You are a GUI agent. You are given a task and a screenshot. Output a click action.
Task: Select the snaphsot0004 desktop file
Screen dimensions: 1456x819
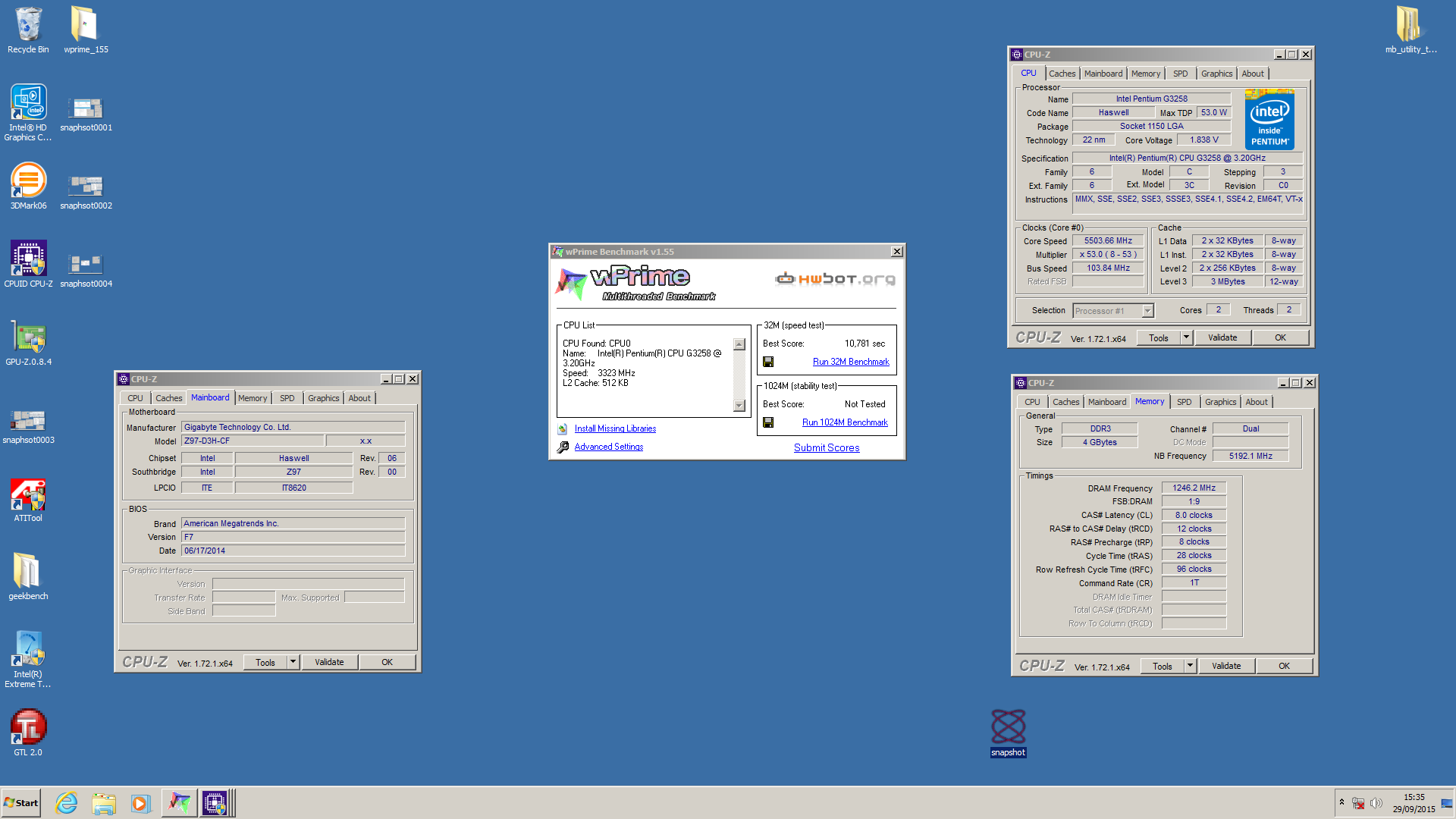pos(86,270)
